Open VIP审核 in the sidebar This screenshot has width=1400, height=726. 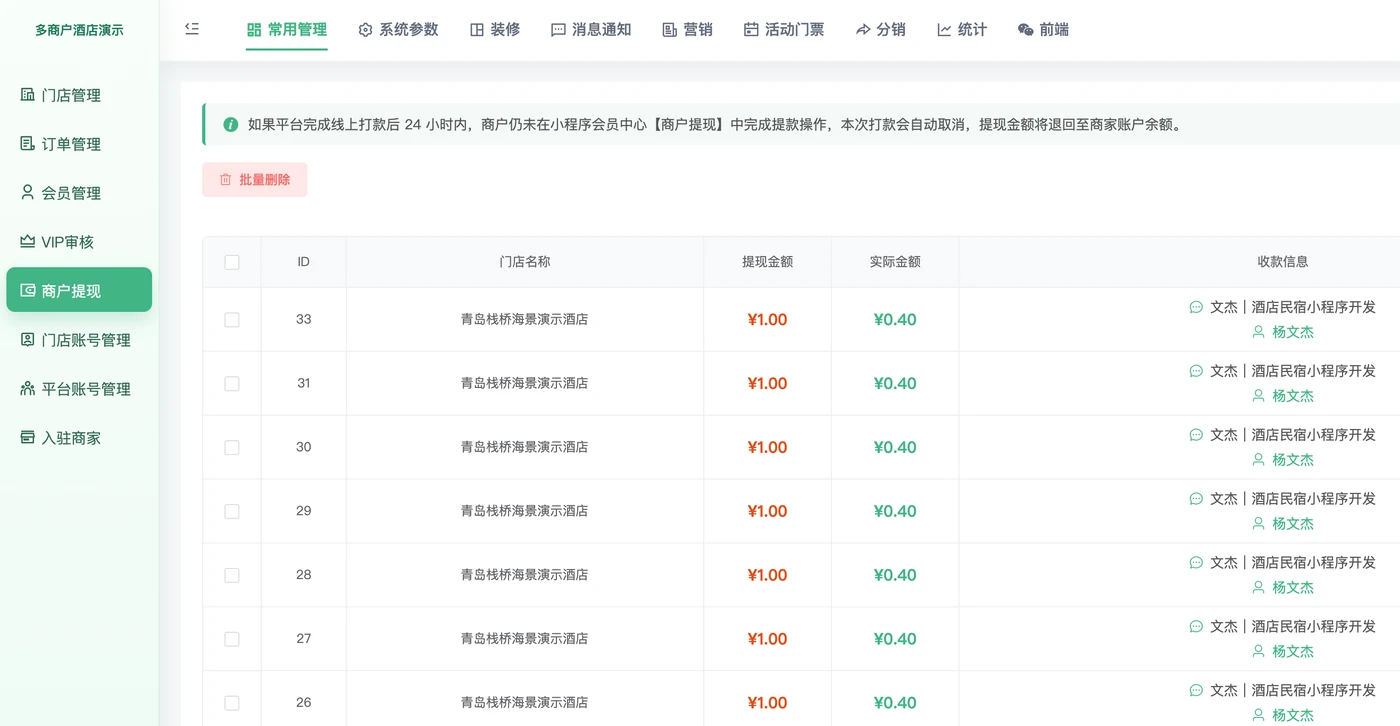click(x=79, y=241)
